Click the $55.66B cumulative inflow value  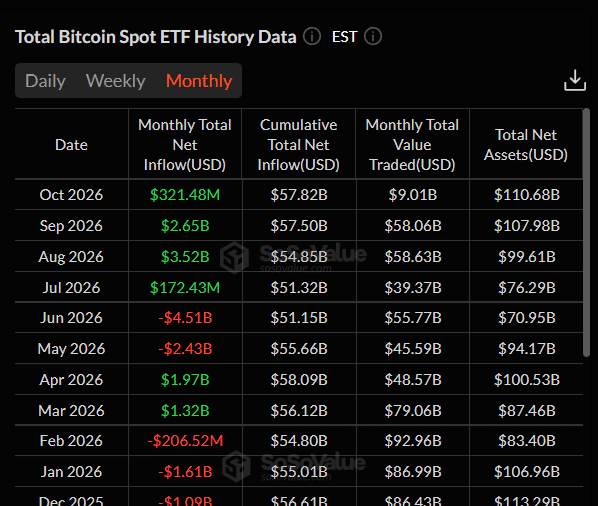pyautogui.click(x=299, y=349)
